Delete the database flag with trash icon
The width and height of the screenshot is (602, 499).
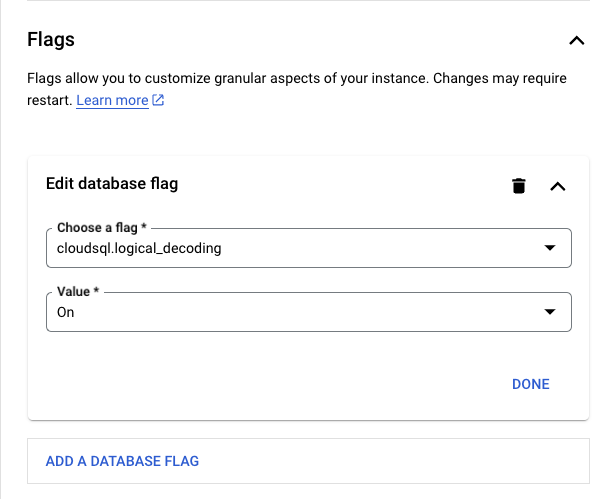pyautogui.click(x=519, y=186)
